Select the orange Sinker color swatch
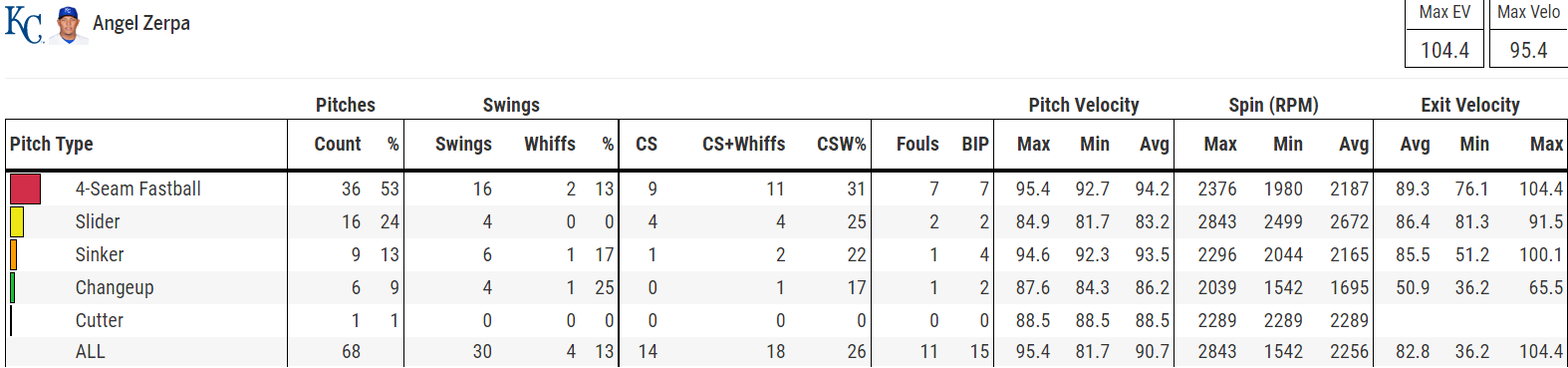Image resolution: width=1568 pixels, height=368 pixels. click(x=13, y=254)
